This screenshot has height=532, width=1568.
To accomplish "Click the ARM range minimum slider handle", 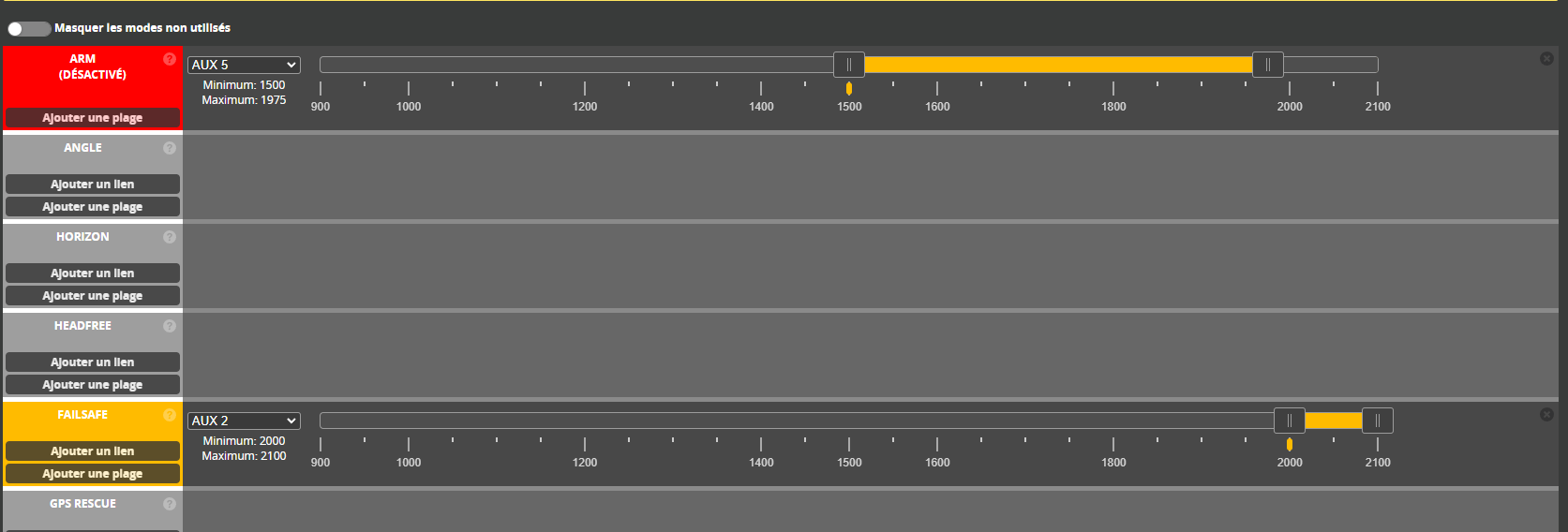I will pyautogui.click(x=849, y=65).
